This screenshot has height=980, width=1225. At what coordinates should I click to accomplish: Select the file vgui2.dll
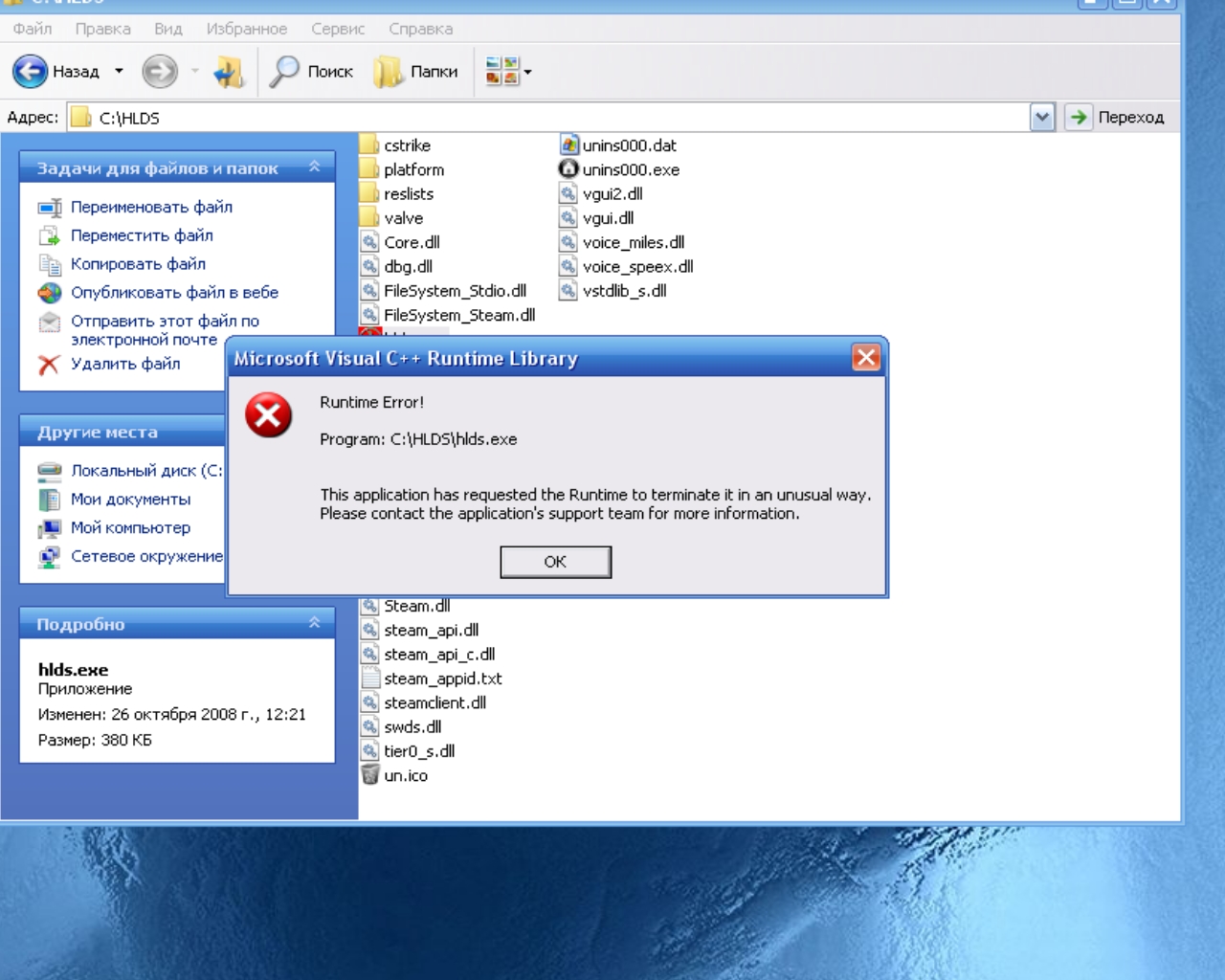[x=601, y=193]
